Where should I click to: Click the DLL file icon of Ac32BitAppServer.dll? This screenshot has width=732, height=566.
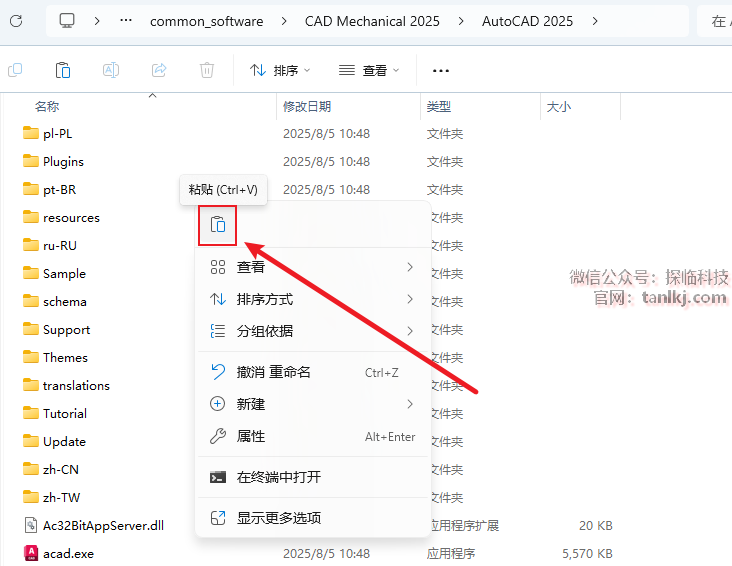(x=31, y=525)
